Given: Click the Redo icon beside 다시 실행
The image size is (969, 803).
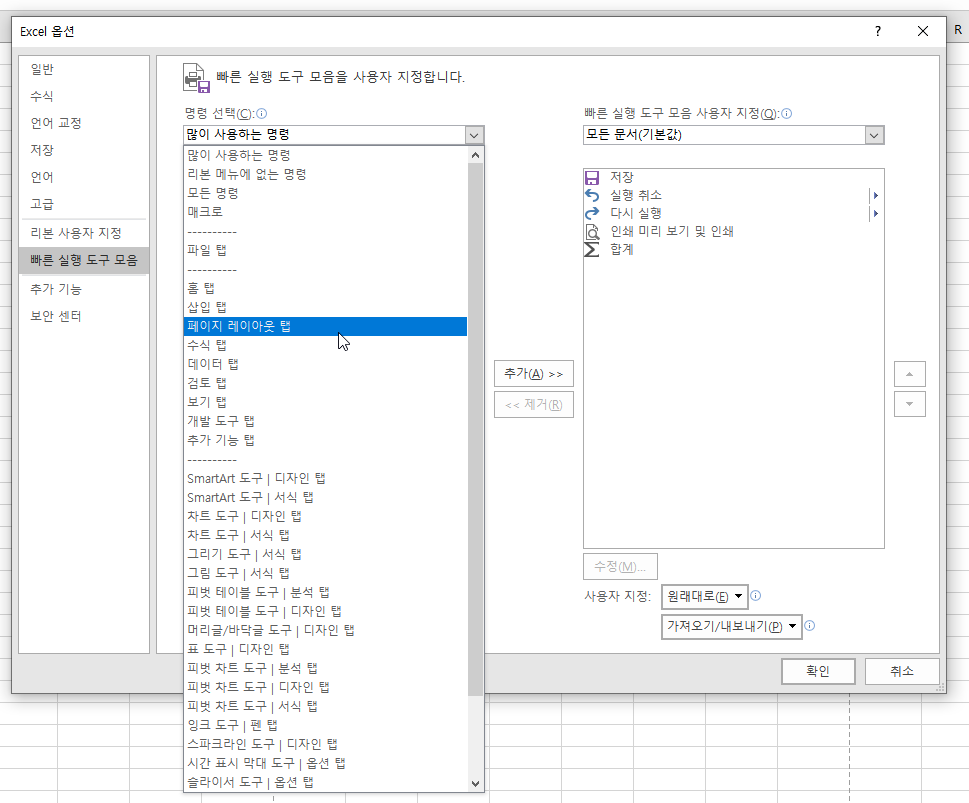Looking at the screenshot, I should 592,213.
